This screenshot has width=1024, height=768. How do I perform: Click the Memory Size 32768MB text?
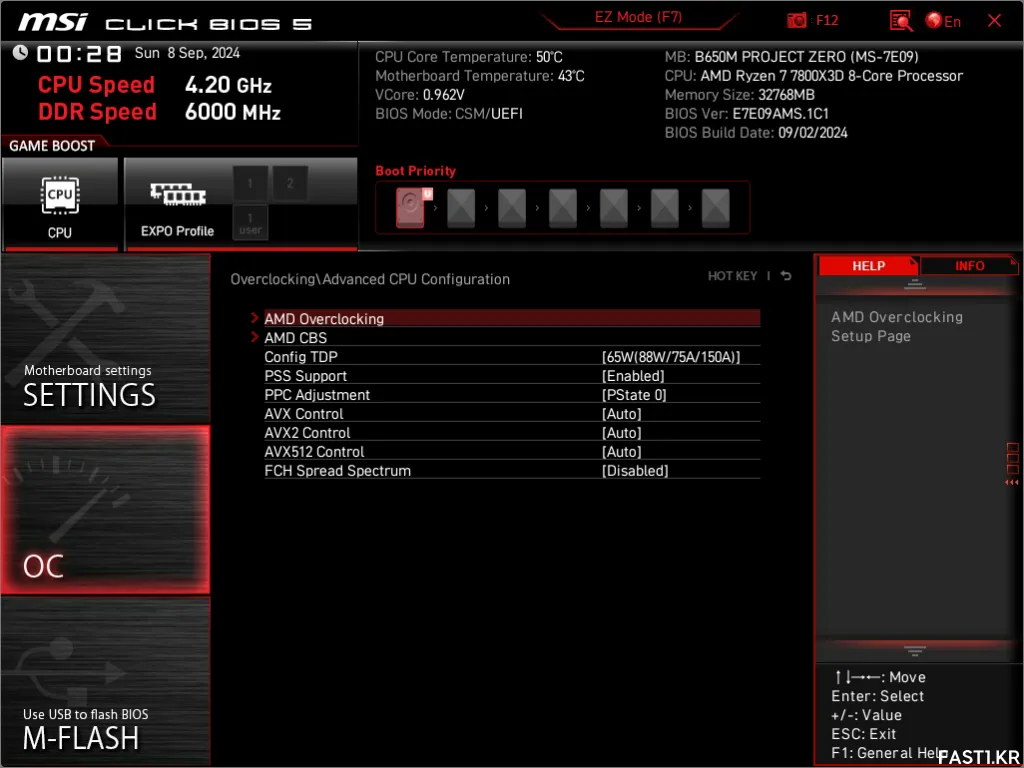[x=739, y=95]
